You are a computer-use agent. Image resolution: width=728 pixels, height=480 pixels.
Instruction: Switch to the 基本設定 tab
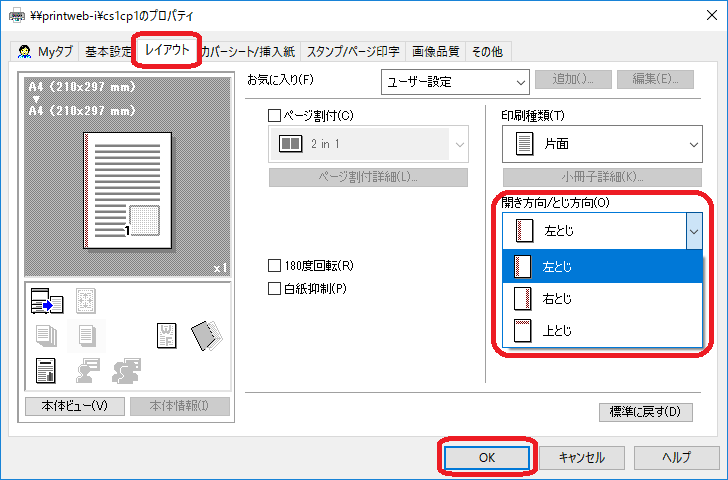tap(108, 52)
